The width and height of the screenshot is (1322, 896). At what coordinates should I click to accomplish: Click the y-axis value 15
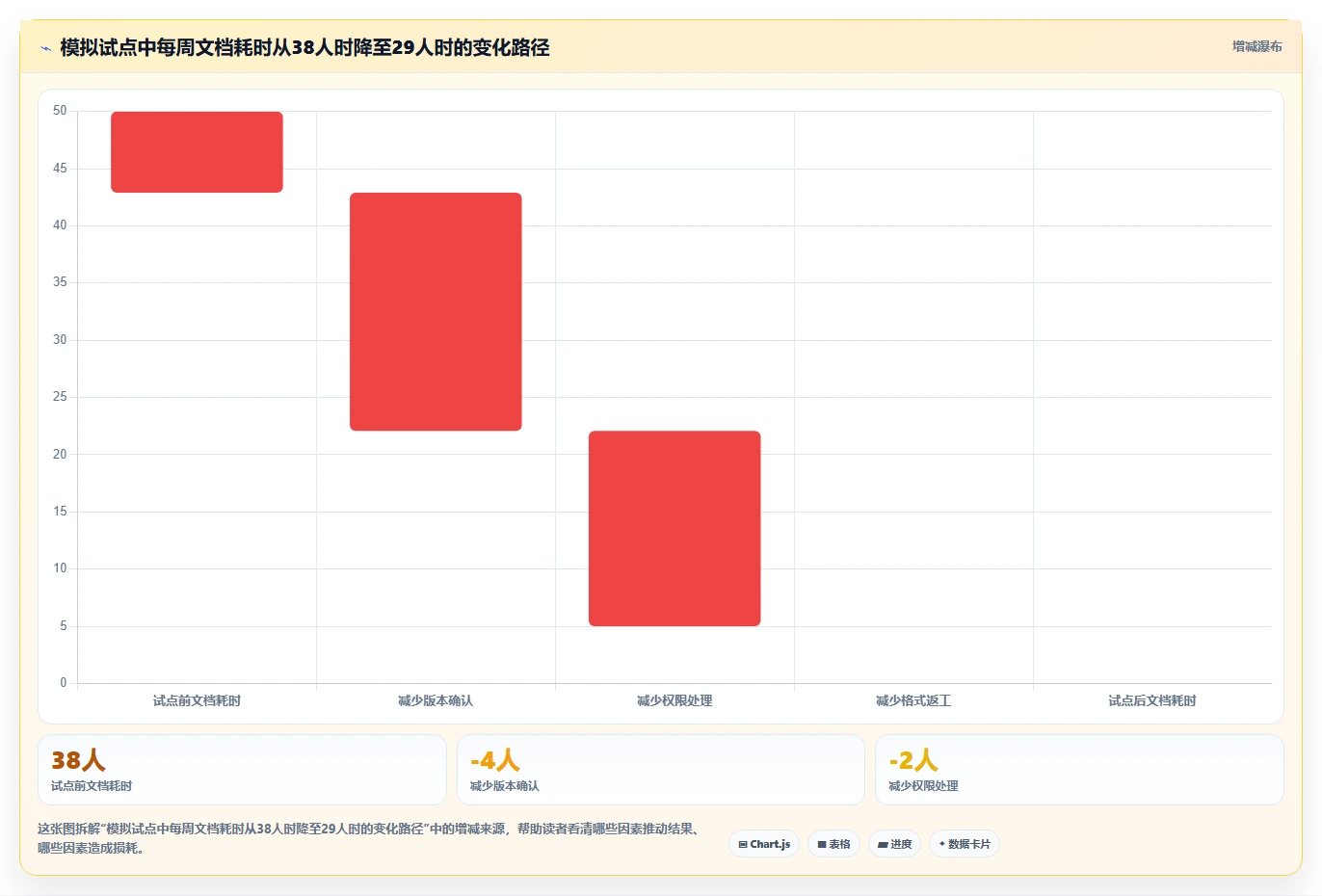click(60, 512)
